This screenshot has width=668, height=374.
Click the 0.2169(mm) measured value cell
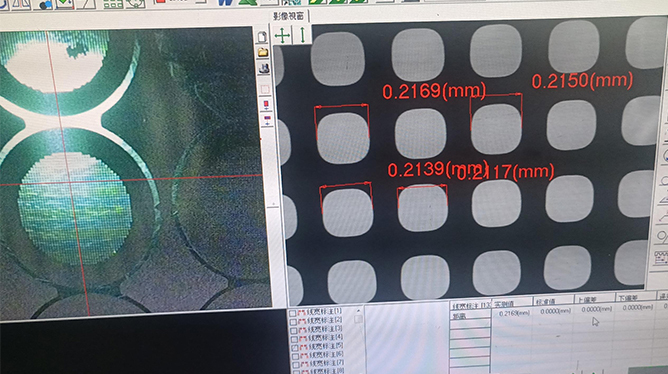point(514,313)
